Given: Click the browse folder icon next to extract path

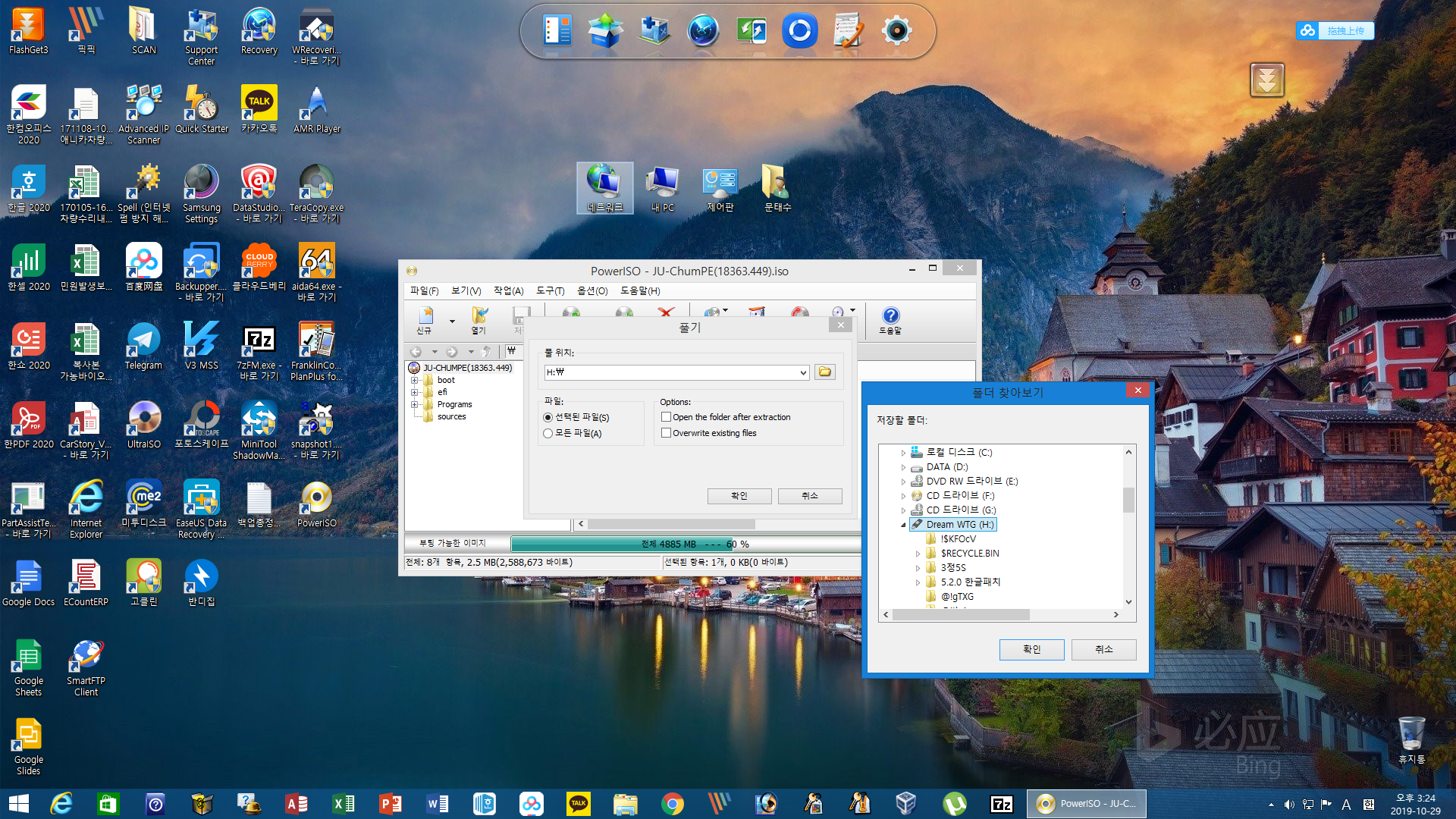Looking at the screenshot, I should 824,372.
